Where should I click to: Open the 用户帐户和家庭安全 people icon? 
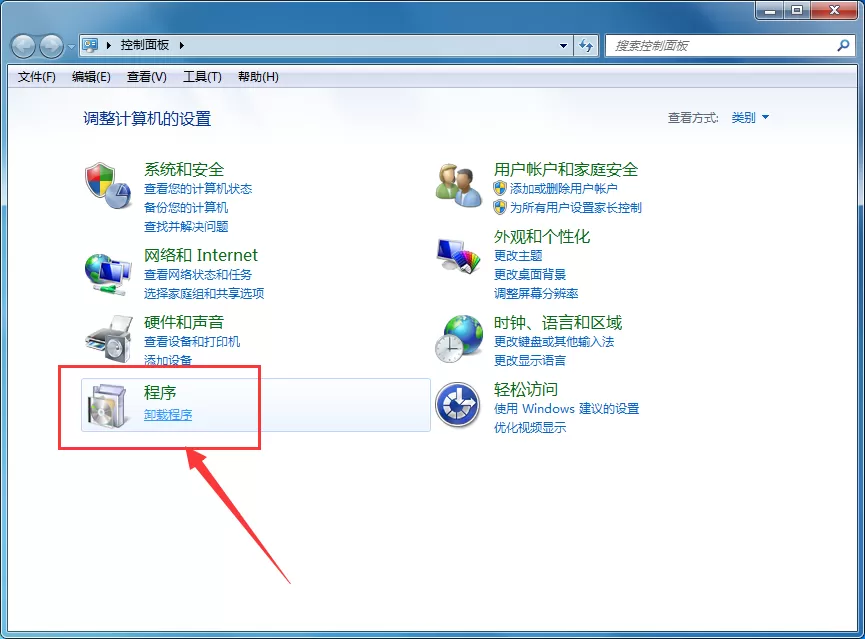tap(458, 185)
